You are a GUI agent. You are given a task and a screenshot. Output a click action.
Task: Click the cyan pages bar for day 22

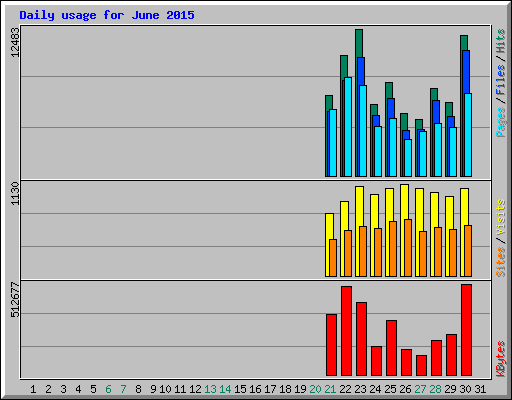click(348, 127)
